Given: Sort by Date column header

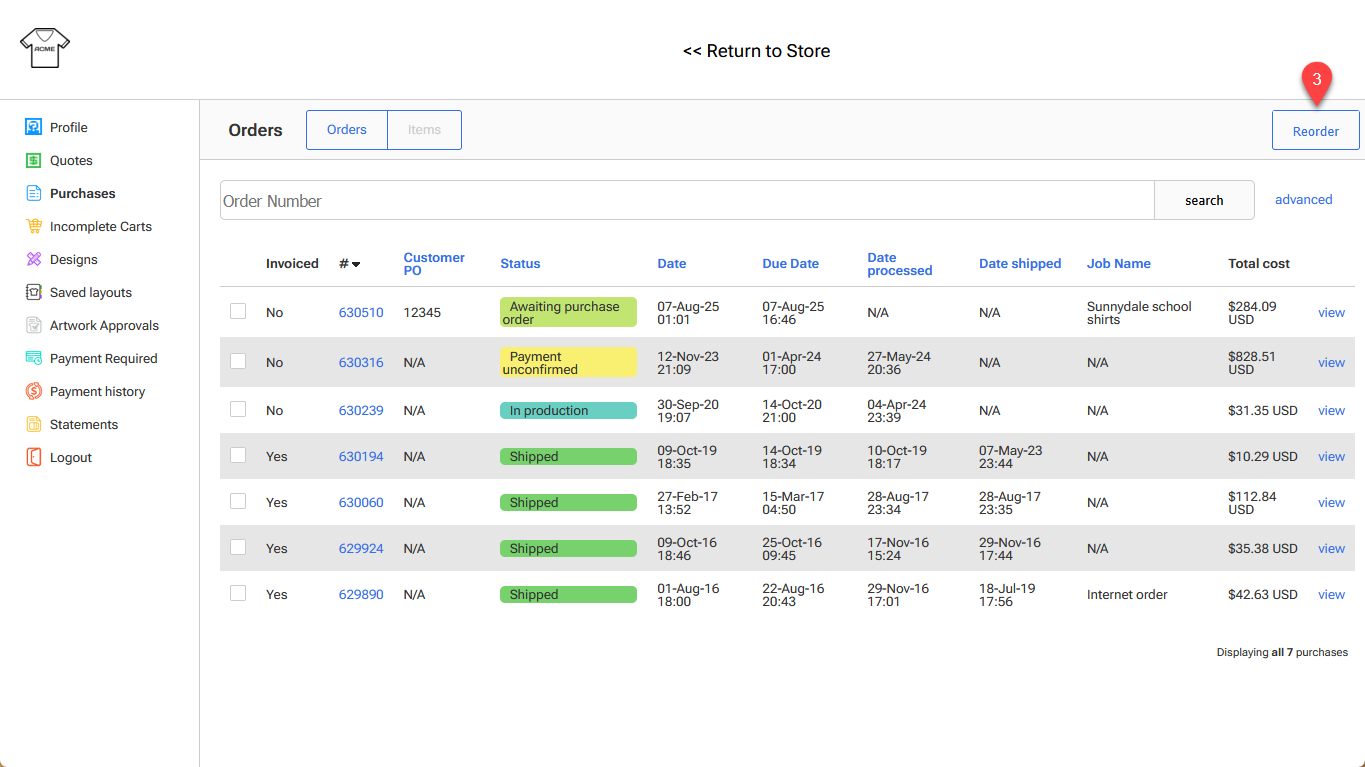Looking at the screenshot, I should [672, 264].
